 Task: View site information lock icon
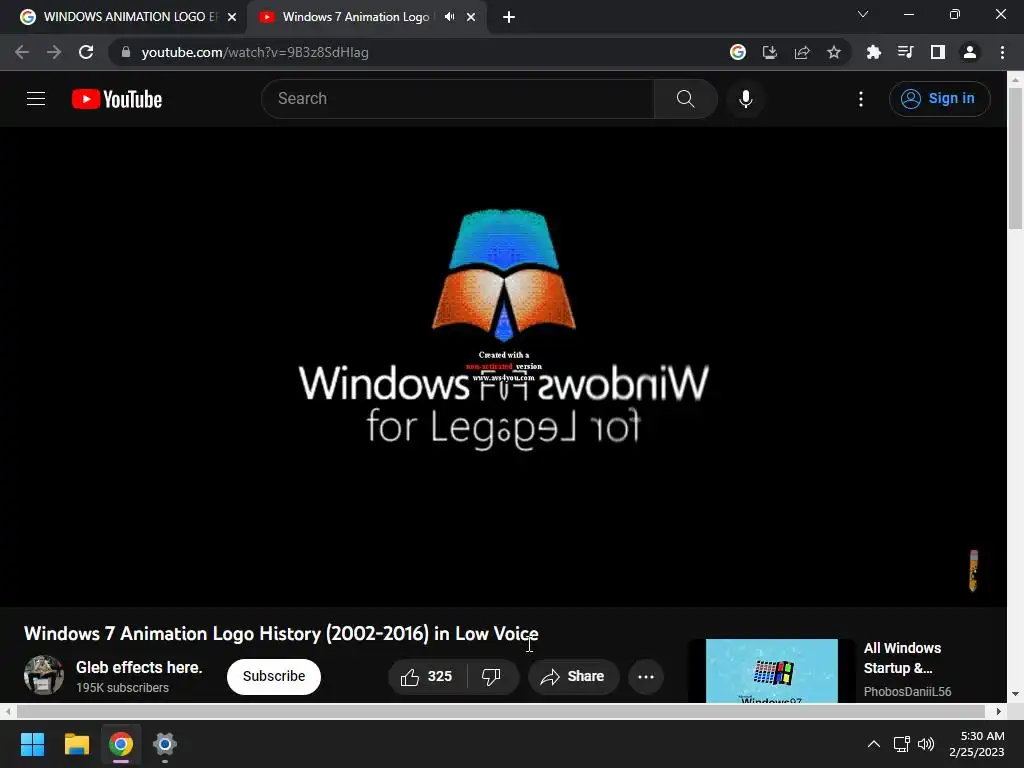click(126, 52)
